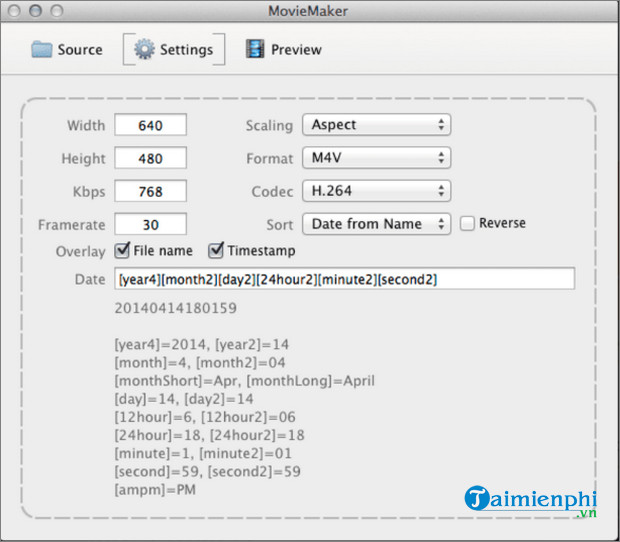620x542 pixels.
Task: Click the Preview filmstrip icon
Action: click(x=255, y=49)
